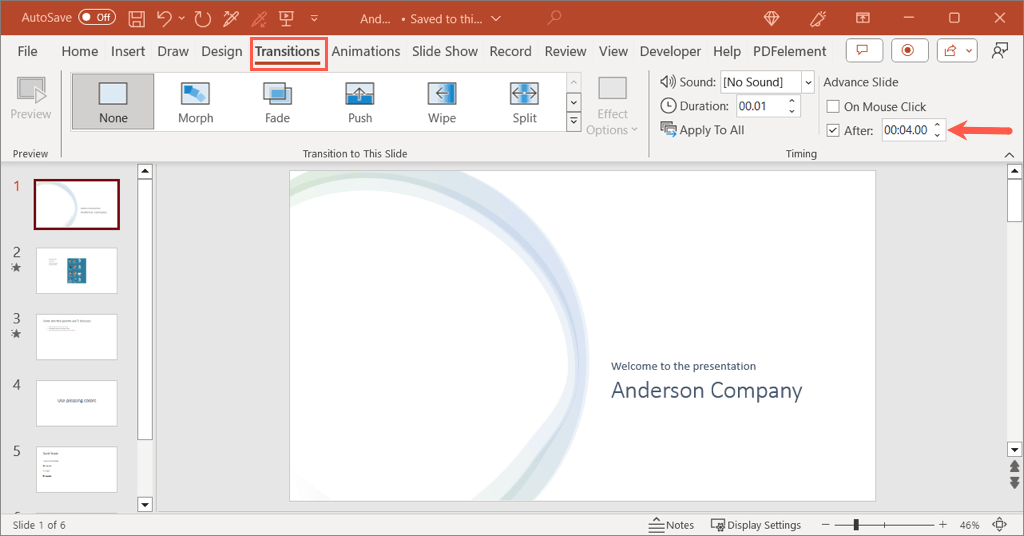Open the file name saved location dropdown
The image size is (1024, 536).
coord(496,19)
